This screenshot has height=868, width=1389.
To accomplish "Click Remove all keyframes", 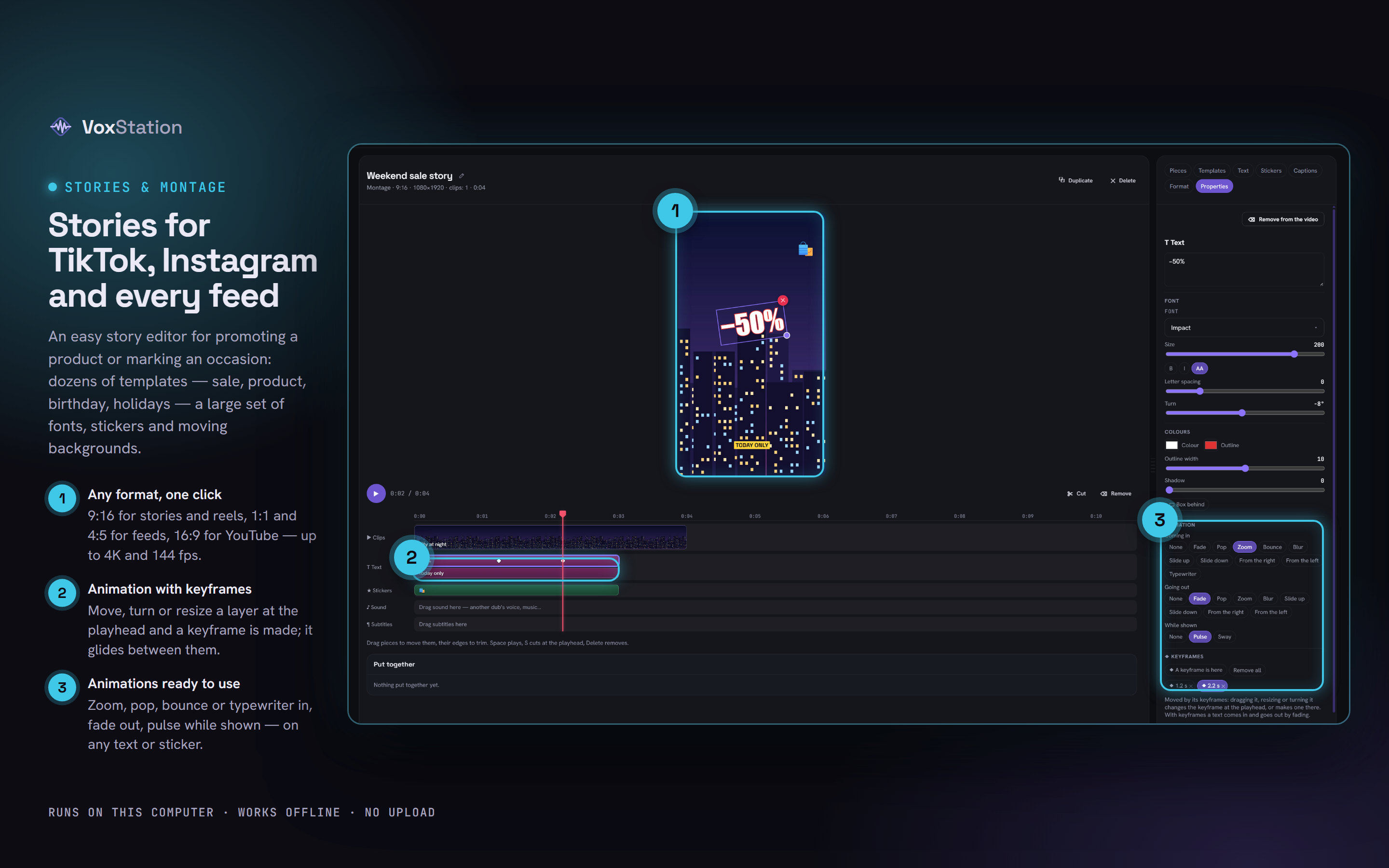I will (x=1247, y=670).
